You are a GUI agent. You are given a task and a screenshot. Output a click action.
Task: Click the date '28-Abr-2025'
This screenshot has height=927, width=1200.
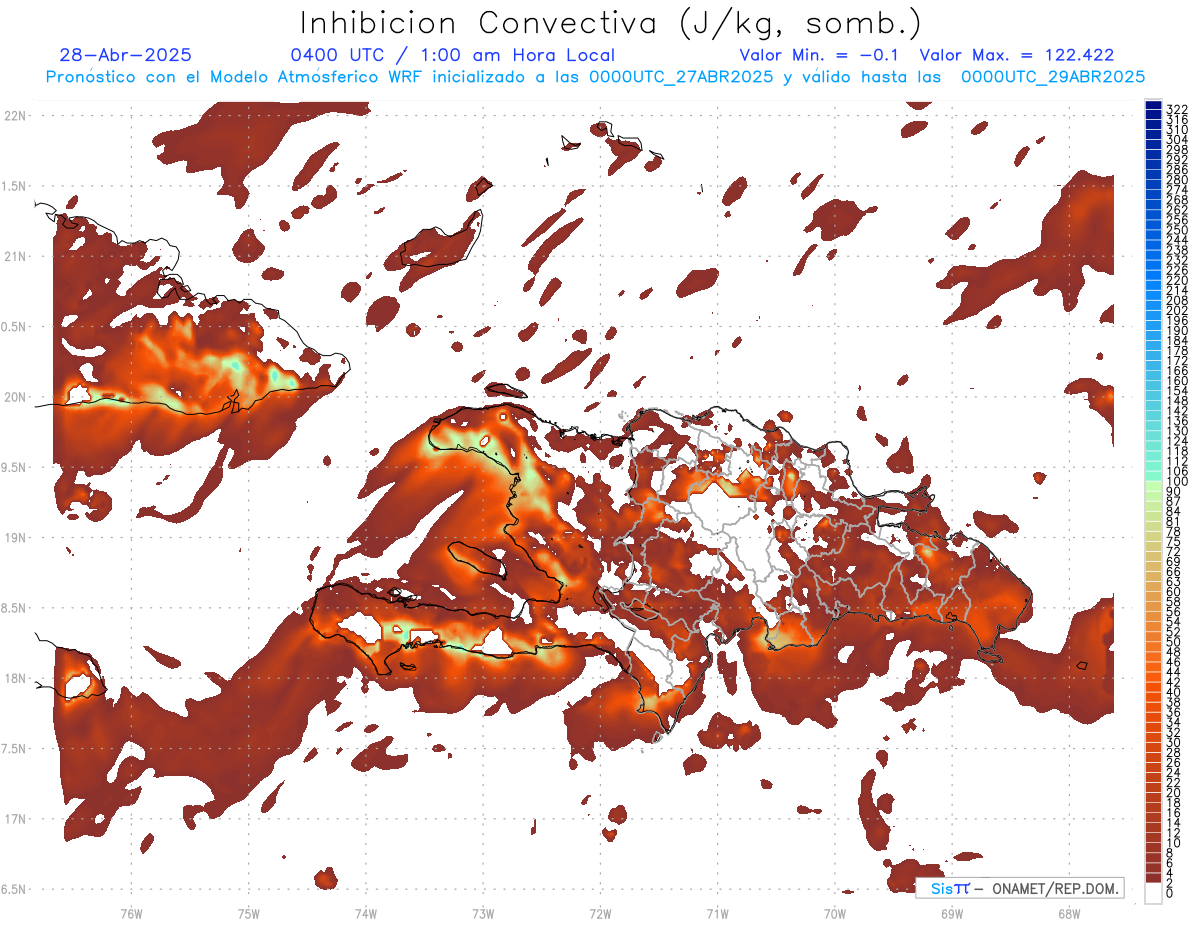tap(126, 55)
